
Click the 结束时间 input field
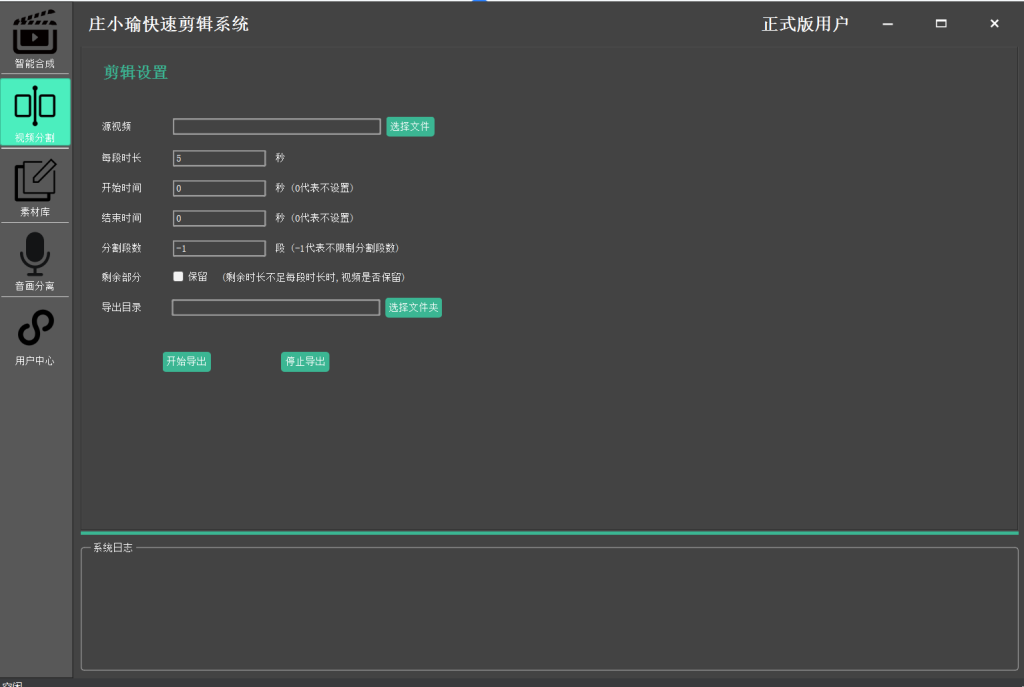click(x=219, y=218)
